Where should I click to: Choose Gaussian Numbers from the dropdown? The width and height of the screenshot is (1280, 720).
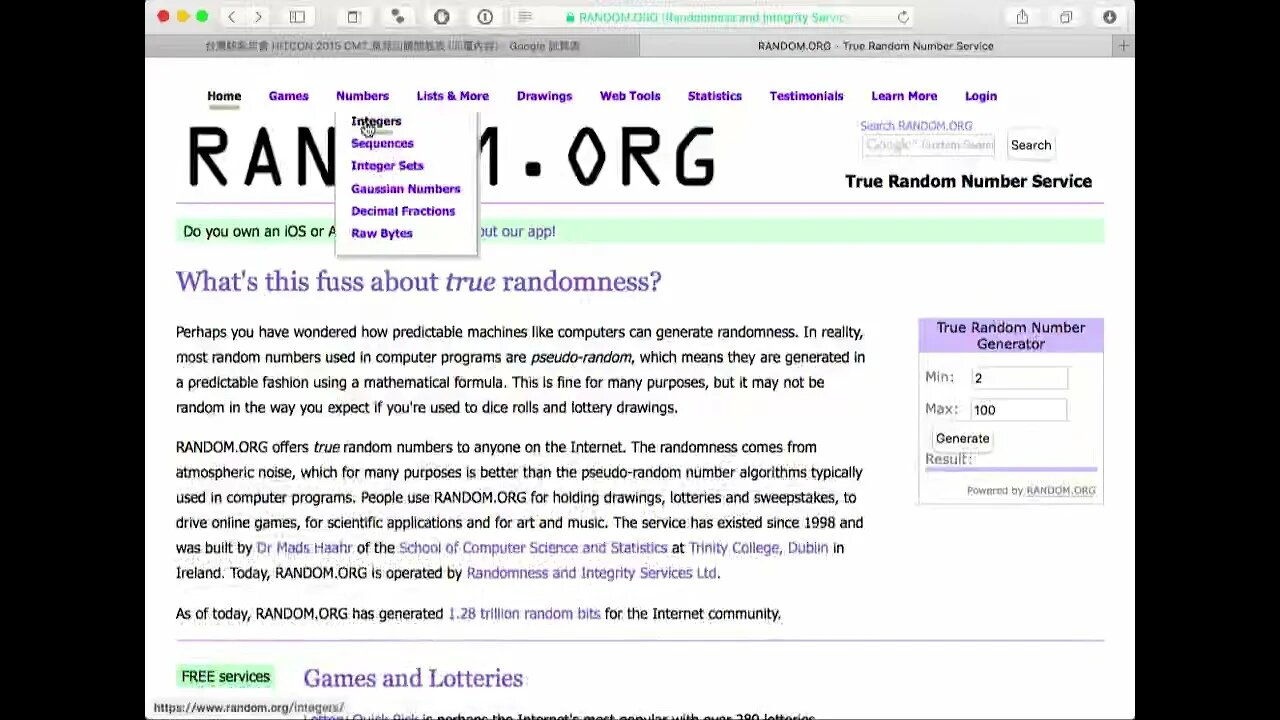(405, 189)
